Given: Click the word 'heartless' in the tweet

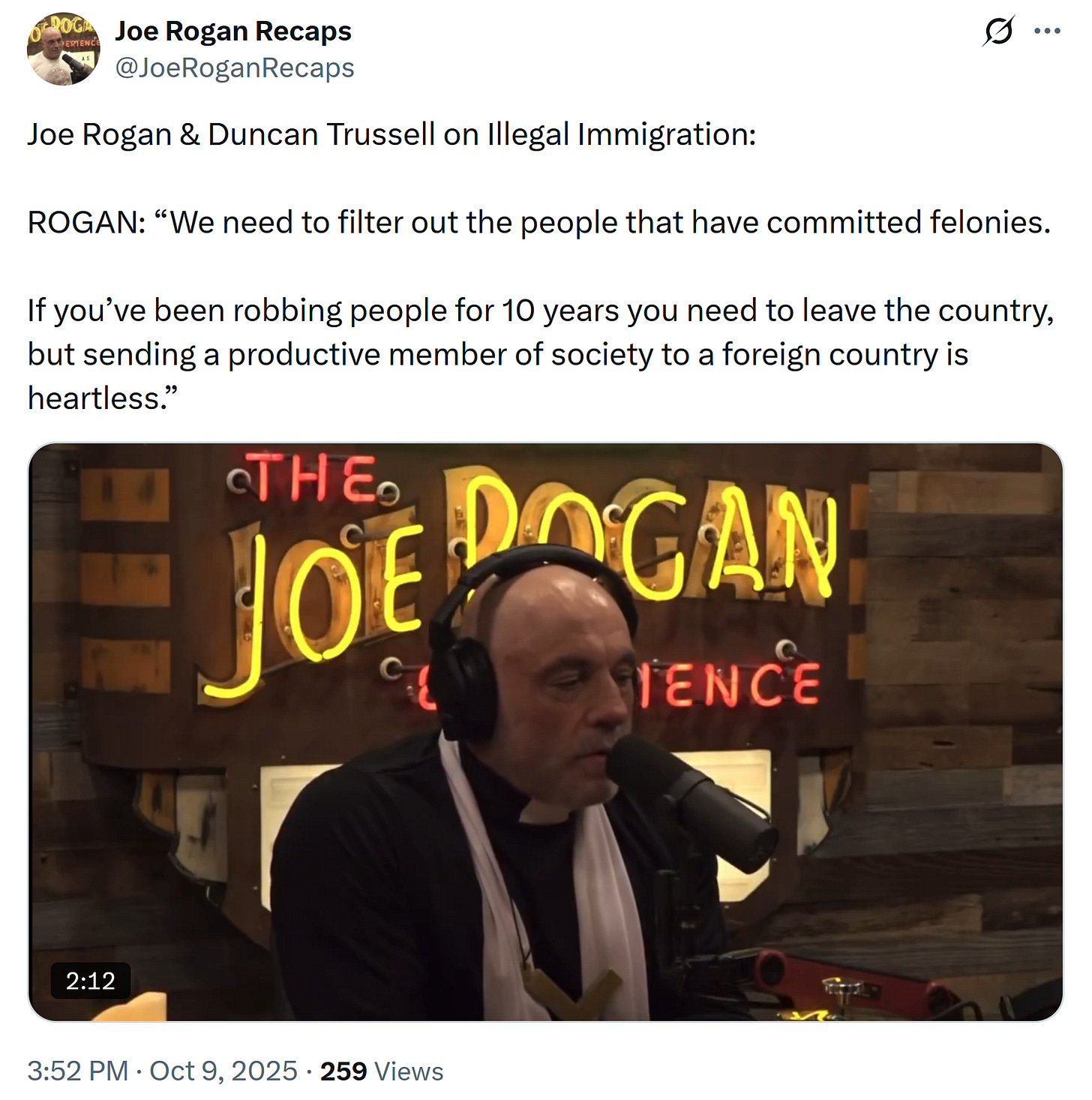Looking at the screenshot, I should coord(93,398).
